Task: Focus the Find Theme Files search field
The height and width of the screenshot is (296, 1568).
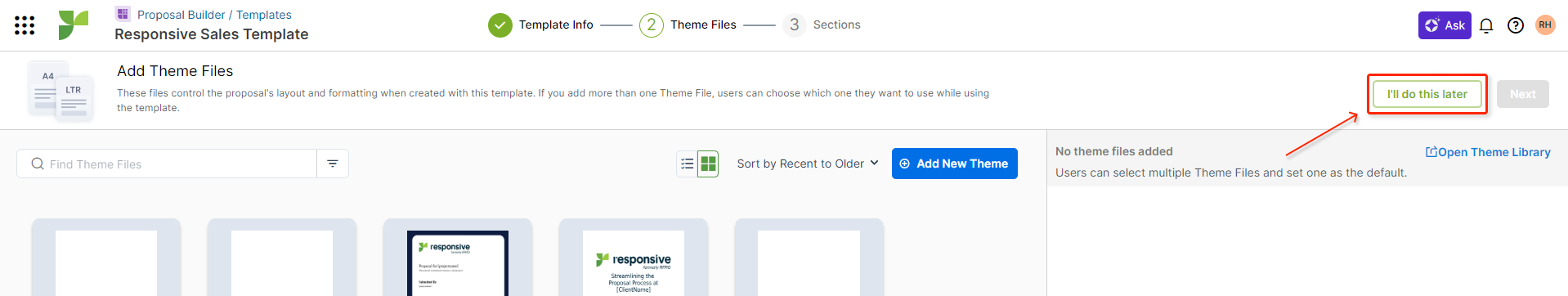Action: [x=167, y=164]
